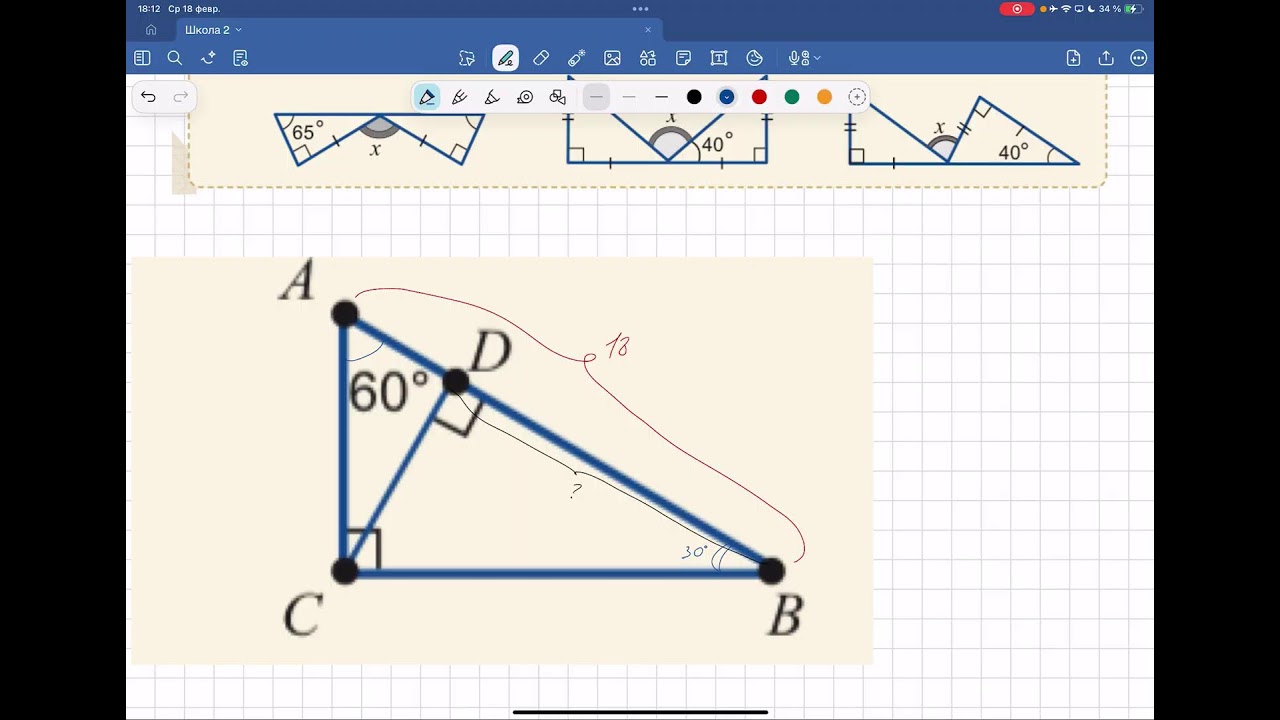Pick the green pen color
The image size is (1280, 720).
pos(792,97)
